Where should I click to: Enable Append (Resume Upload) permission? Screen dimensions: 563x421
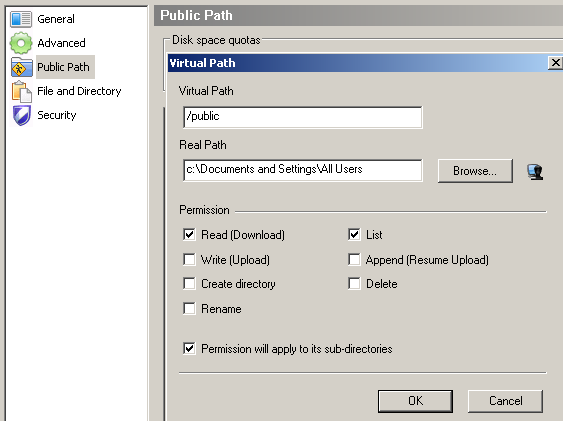tap(354, 259)
